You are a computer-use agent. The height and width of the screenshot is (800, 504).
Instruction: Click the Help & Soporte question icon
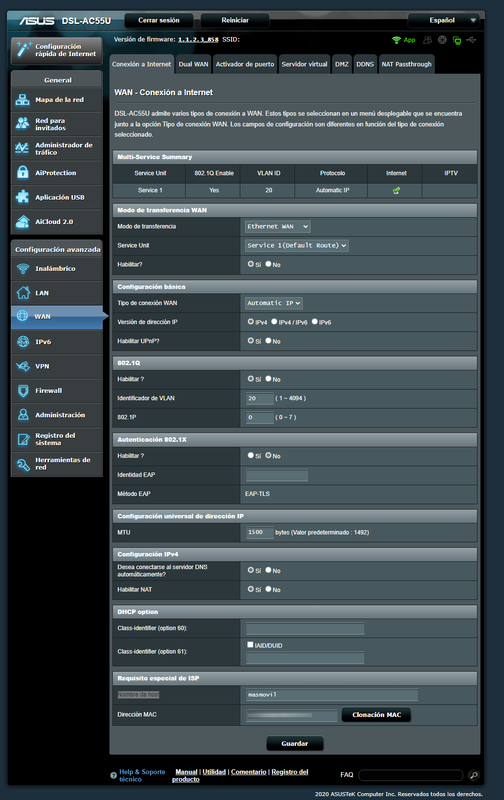pyautogui.click(x=113, y=776)
